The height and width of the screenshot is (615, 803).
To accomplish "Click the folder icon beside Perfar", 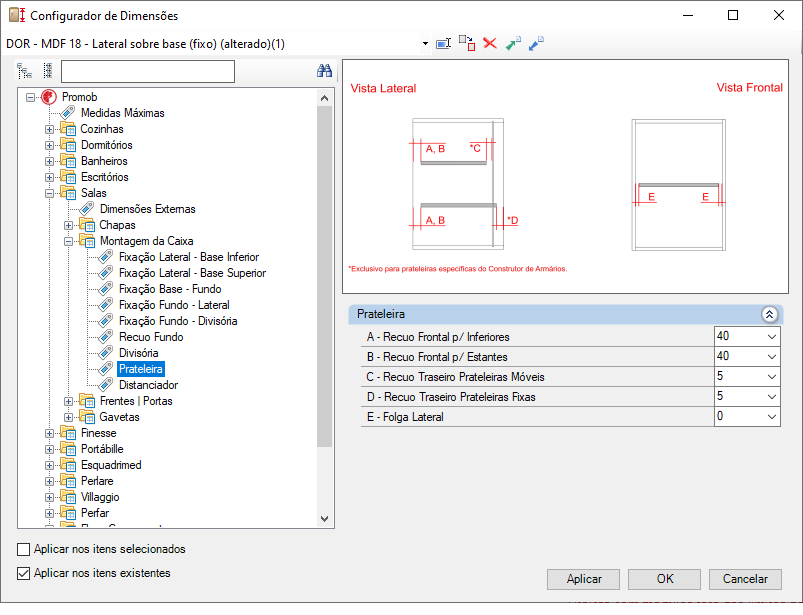I will (68, 513).
